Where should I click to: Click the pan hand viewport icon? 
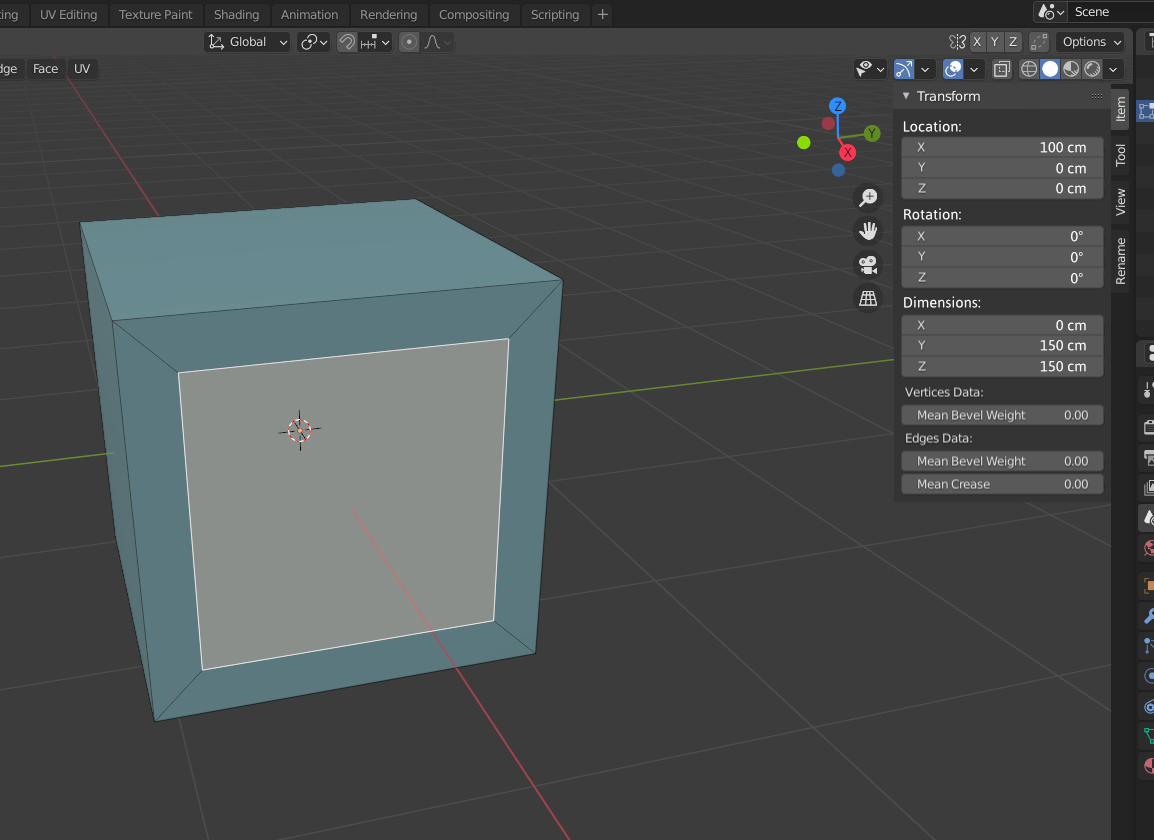click(x=868, y=231)
